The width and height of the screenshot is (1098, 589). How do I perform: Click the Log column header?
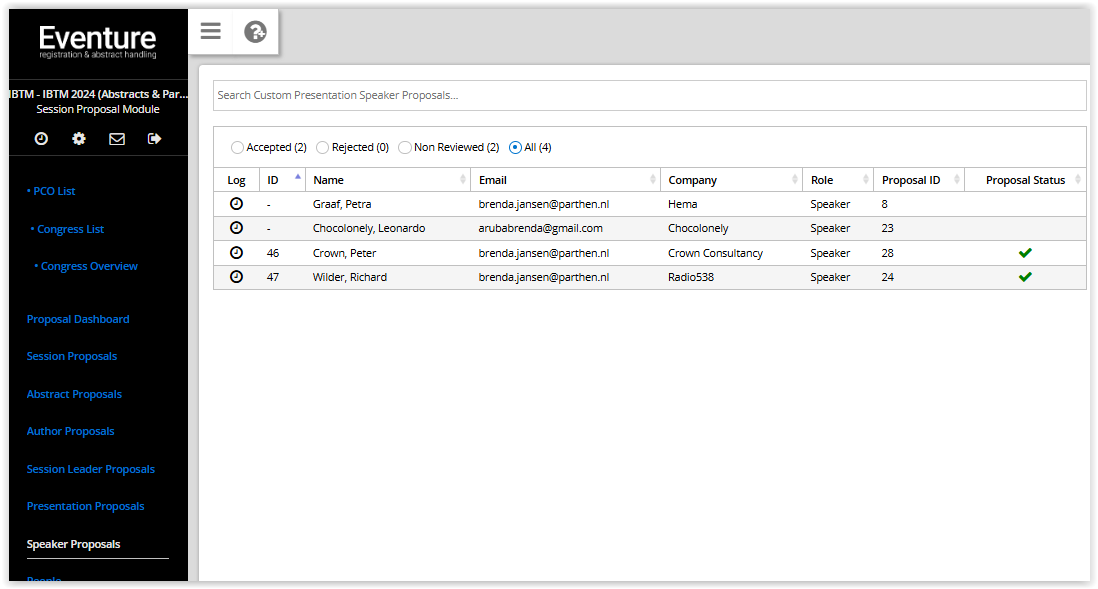coord(237,180)
